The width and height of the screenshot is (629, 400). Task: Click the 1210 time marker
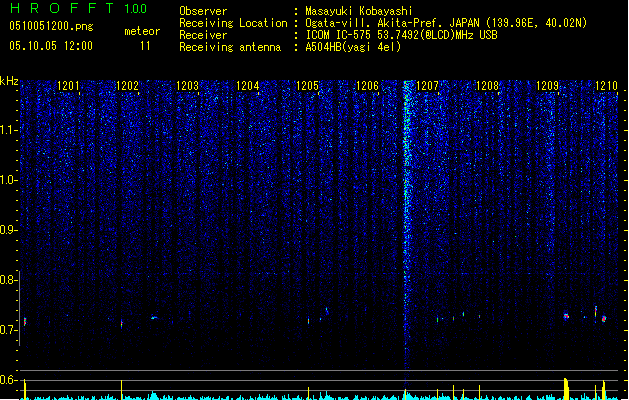[x=606, y=86]
